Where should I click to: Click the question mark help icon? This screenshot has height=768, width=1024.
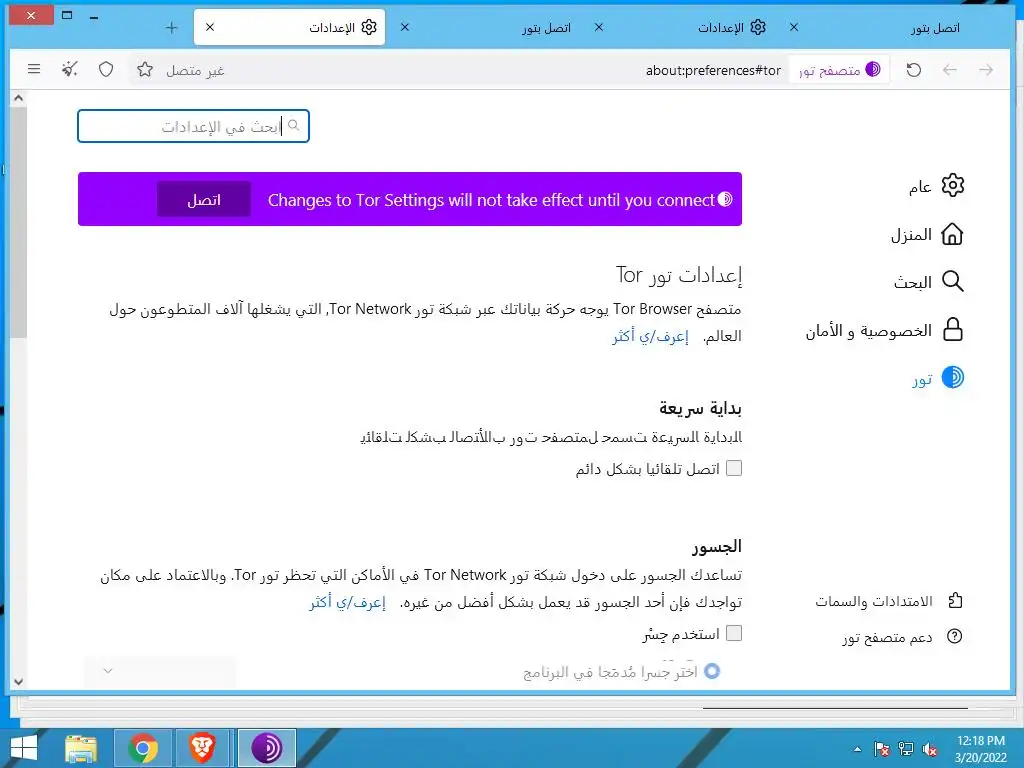955,636
